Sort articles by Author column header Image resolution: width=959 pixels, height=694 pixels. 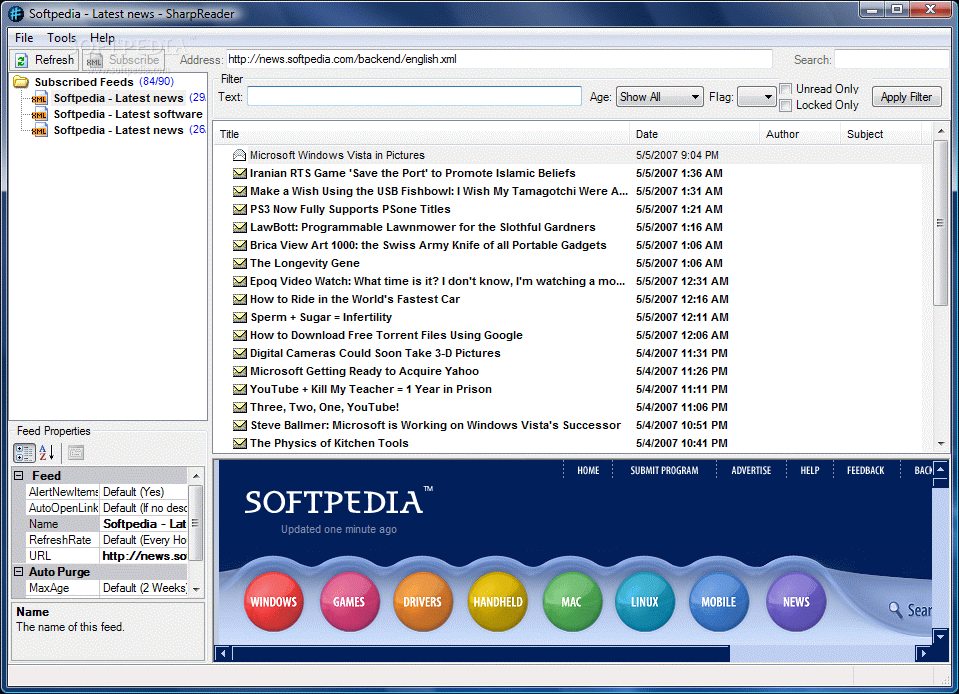800,134
